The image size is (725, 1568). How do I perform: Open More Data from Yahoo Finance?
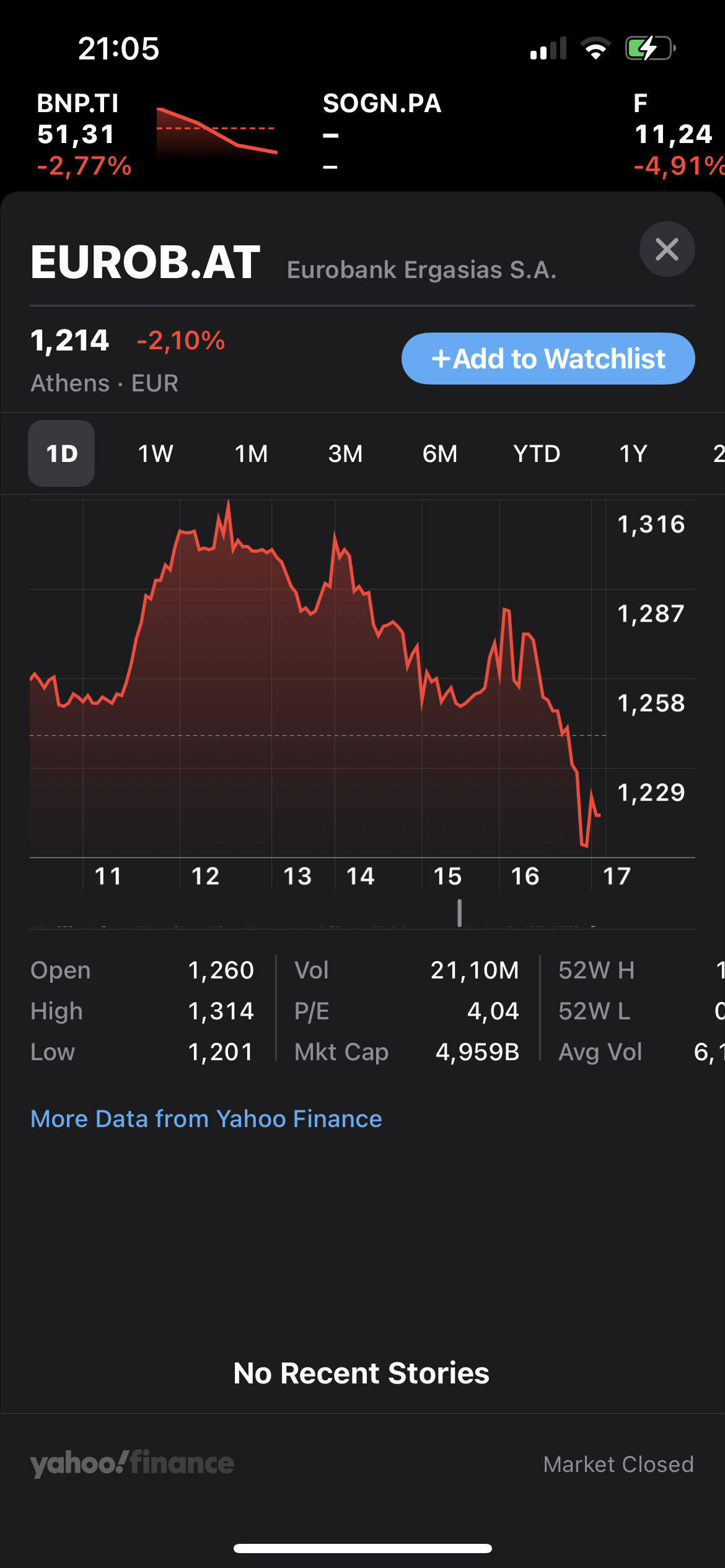[x=206, y=1118]
